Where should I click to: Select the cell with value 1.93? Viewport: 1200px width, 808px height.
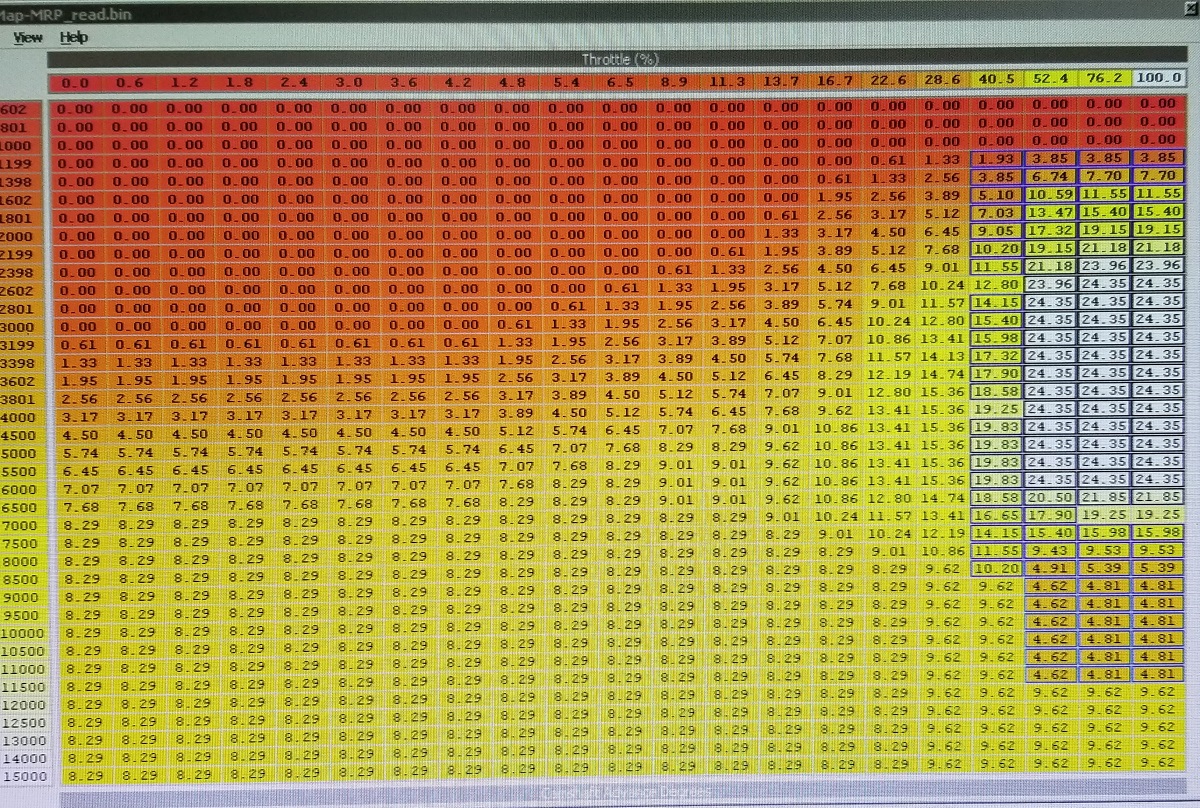996,159
